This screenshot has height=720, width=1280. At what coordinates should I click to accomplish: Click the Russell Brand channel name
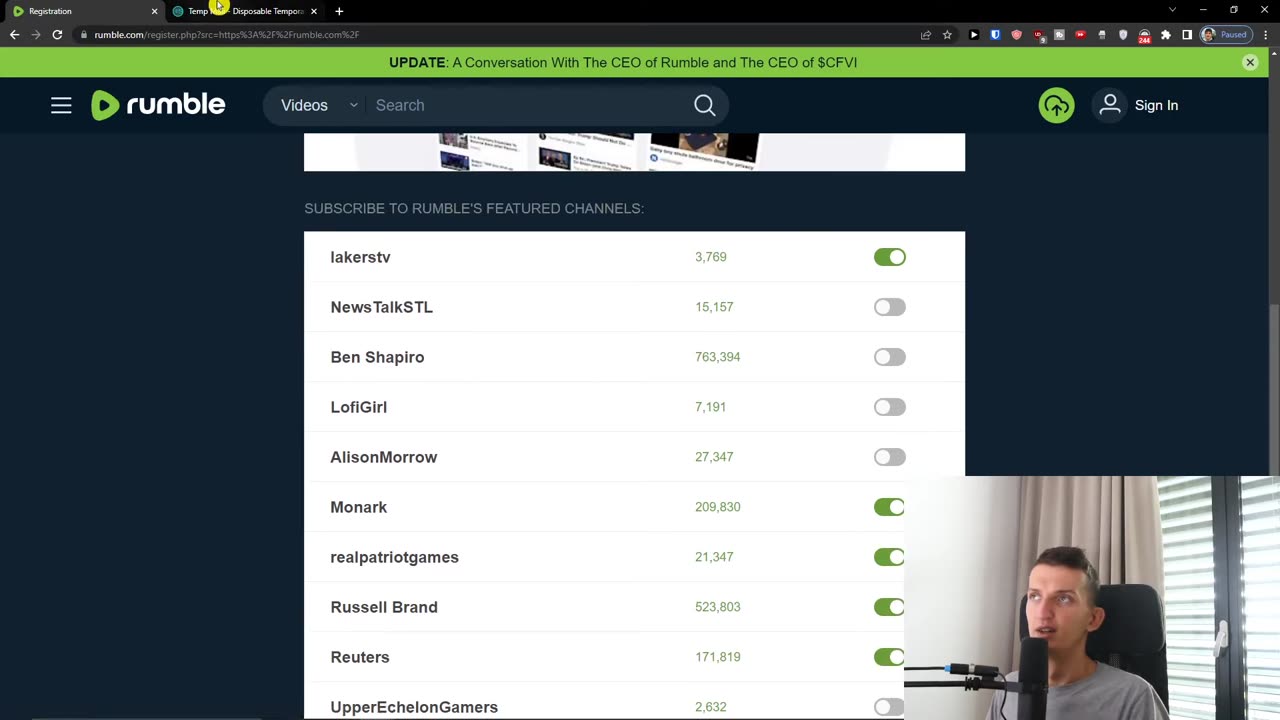(384, 607)
